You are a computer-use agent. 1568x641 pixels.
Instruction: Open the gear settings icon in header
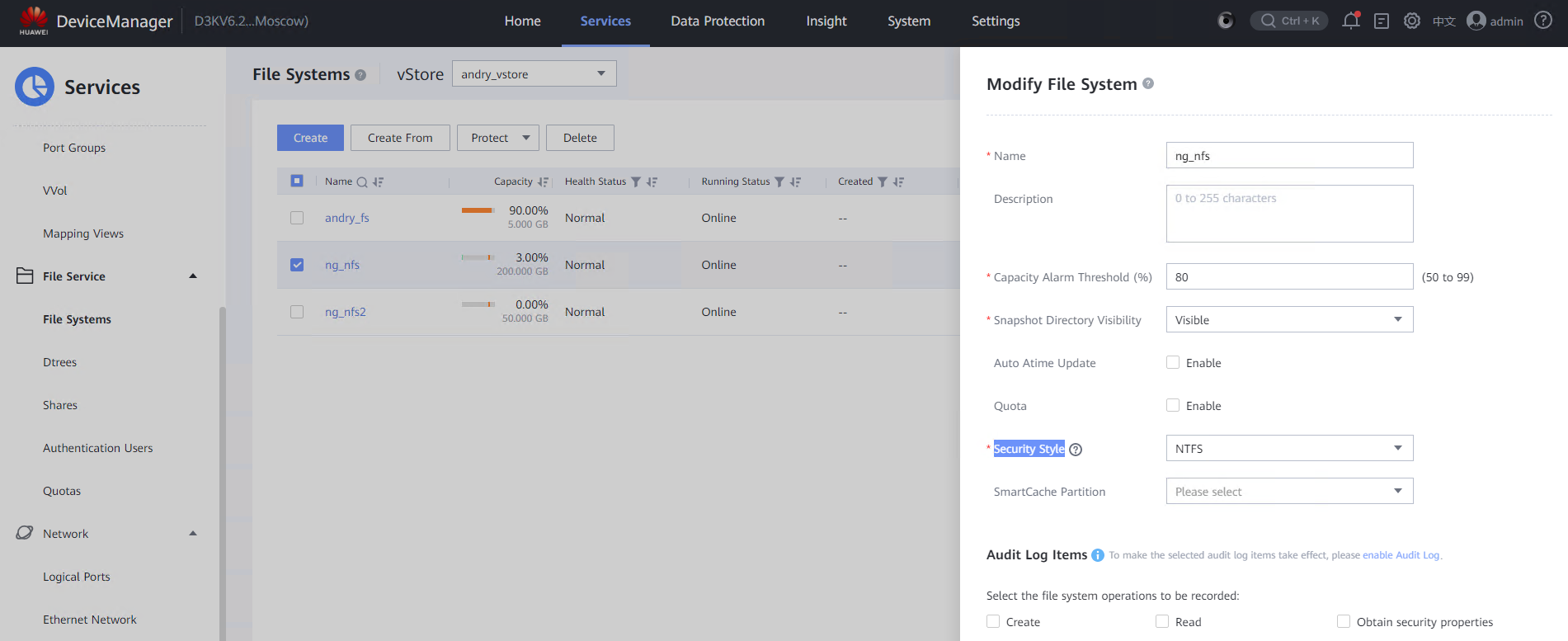(1412, 21)
